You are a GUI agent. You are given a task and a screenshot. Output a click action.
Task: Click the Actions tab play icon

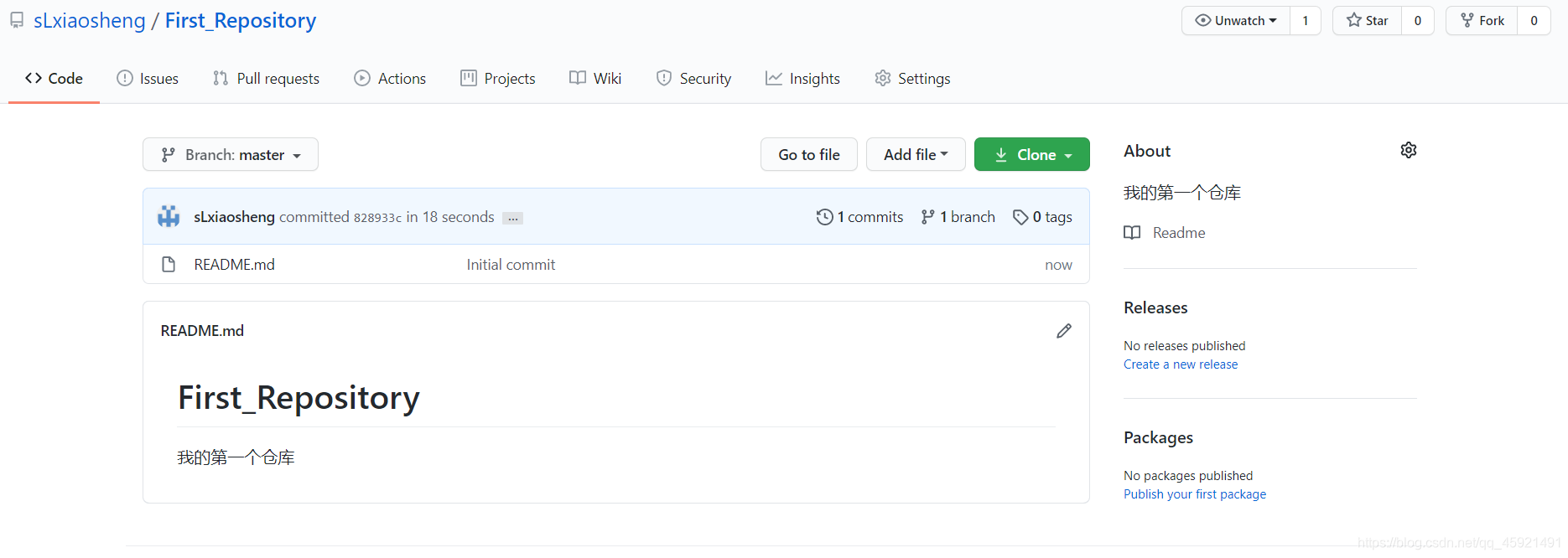(x=362, y=78)
